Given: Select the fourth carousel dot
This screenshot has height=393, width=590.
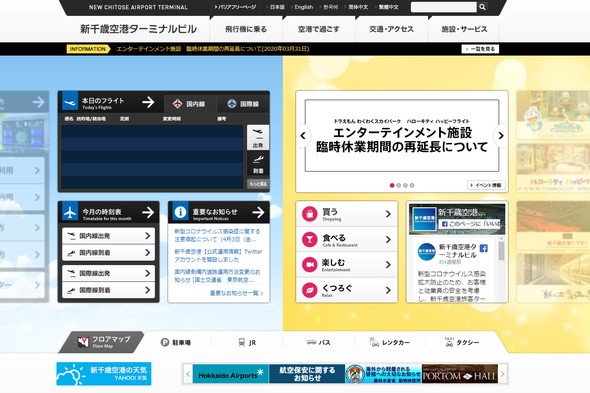Looking at the screenshot, I should pyautogui.click(x=412, y=185).
